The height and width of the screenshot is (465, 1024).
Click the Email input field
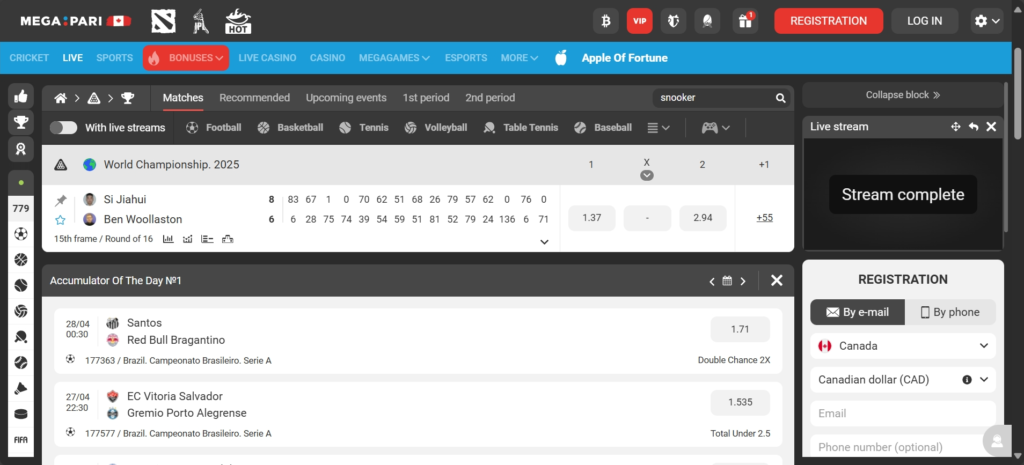pyautogui.click(x=903, y=413)
